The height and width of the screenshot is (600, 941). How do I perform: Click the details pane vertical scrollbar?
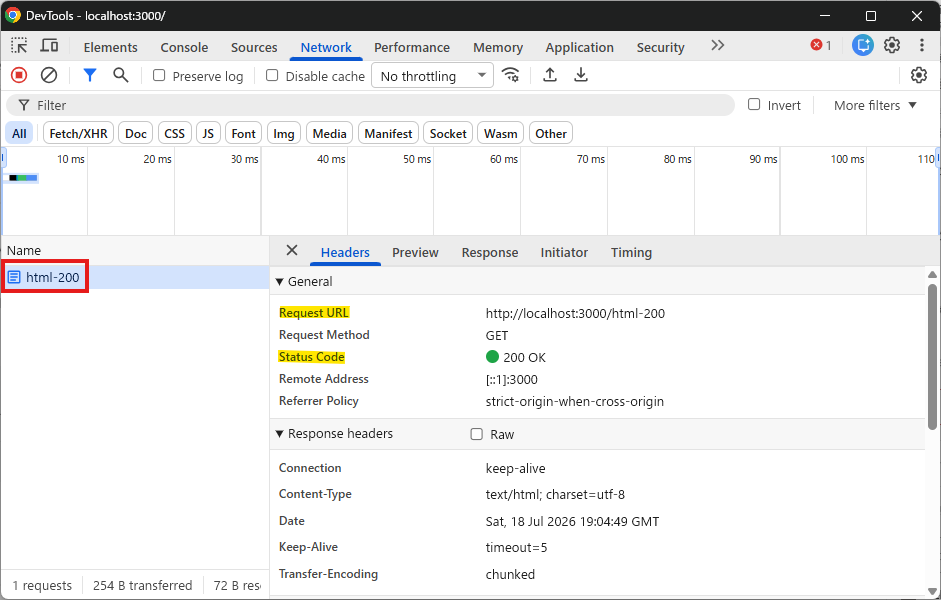point(932,357)
